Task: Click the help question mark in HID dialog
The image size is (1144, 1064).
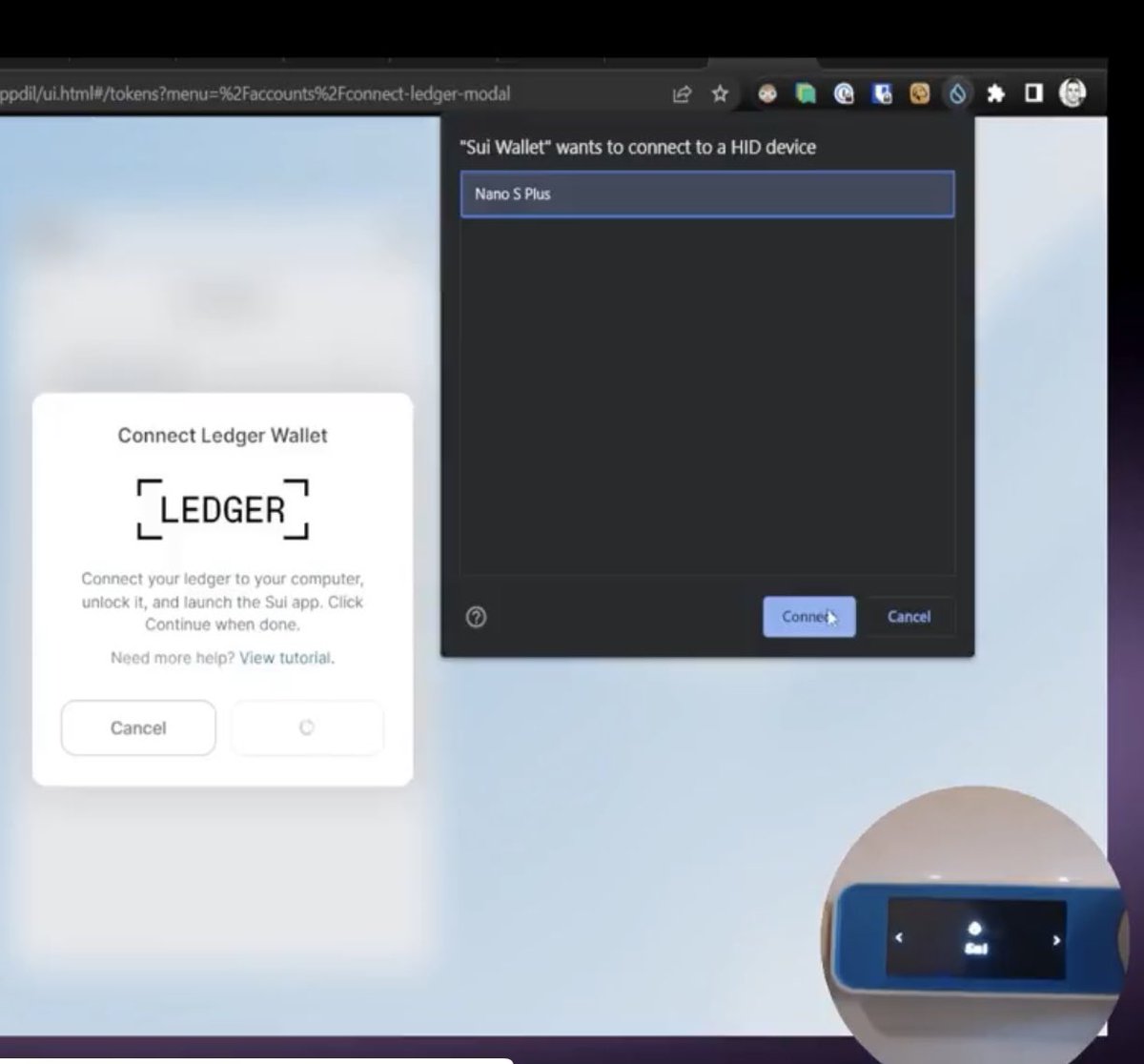Action: (x=477, y=617)
